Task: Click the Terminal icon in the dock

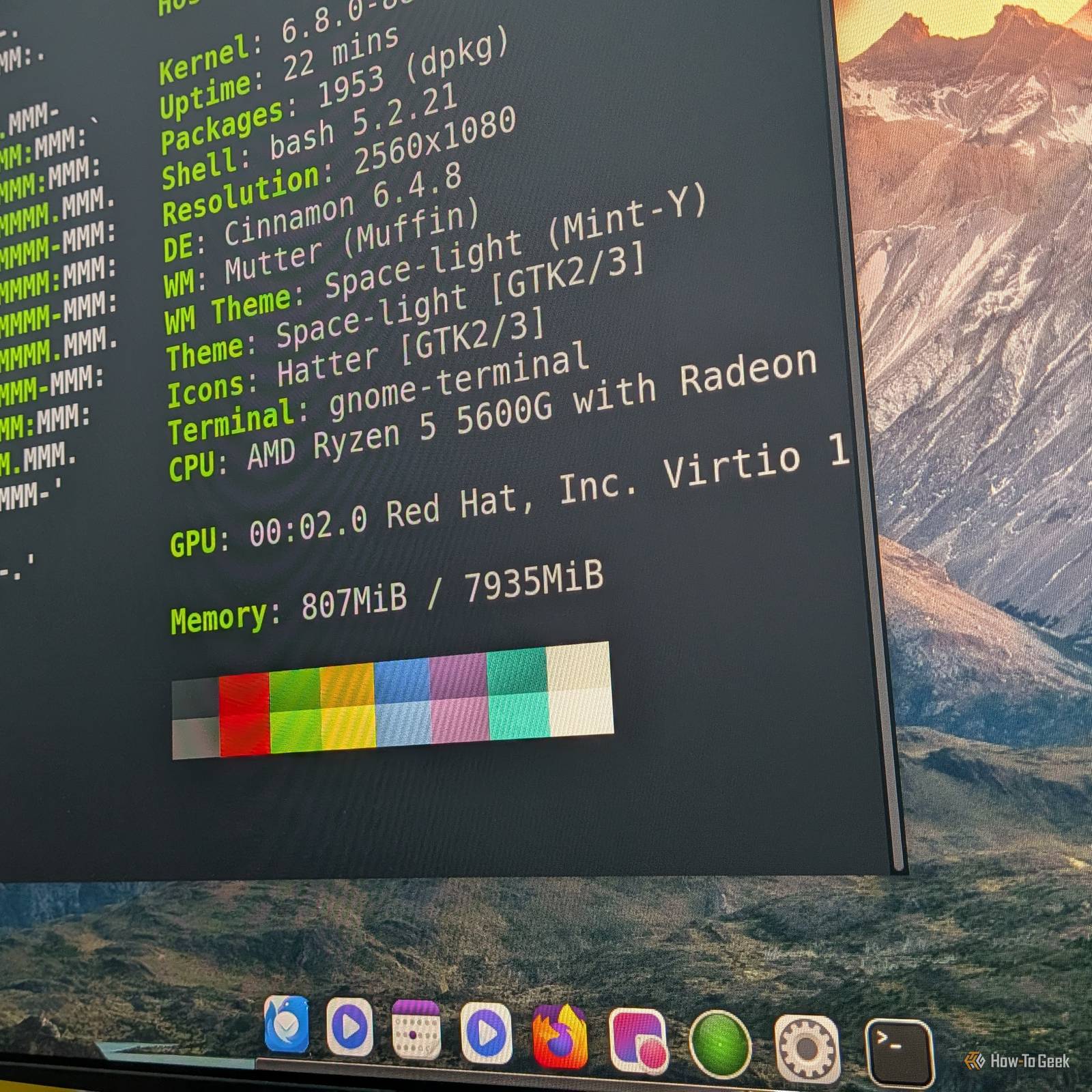Action: 897,1050
